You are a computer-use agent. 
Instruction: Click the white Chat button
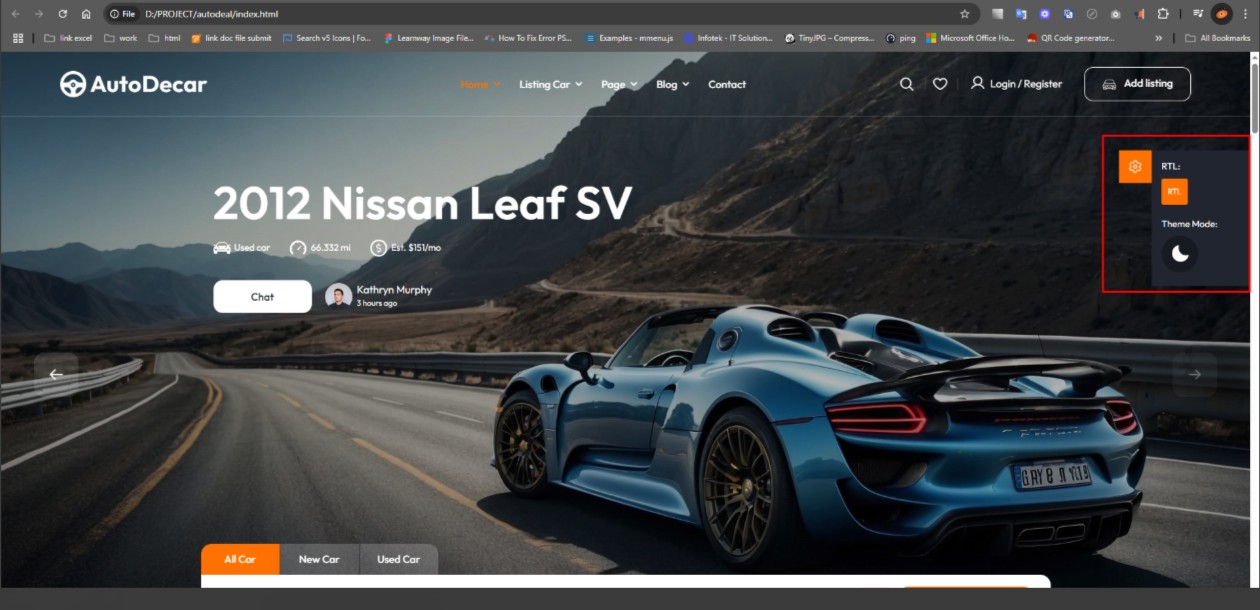[262, 296]
